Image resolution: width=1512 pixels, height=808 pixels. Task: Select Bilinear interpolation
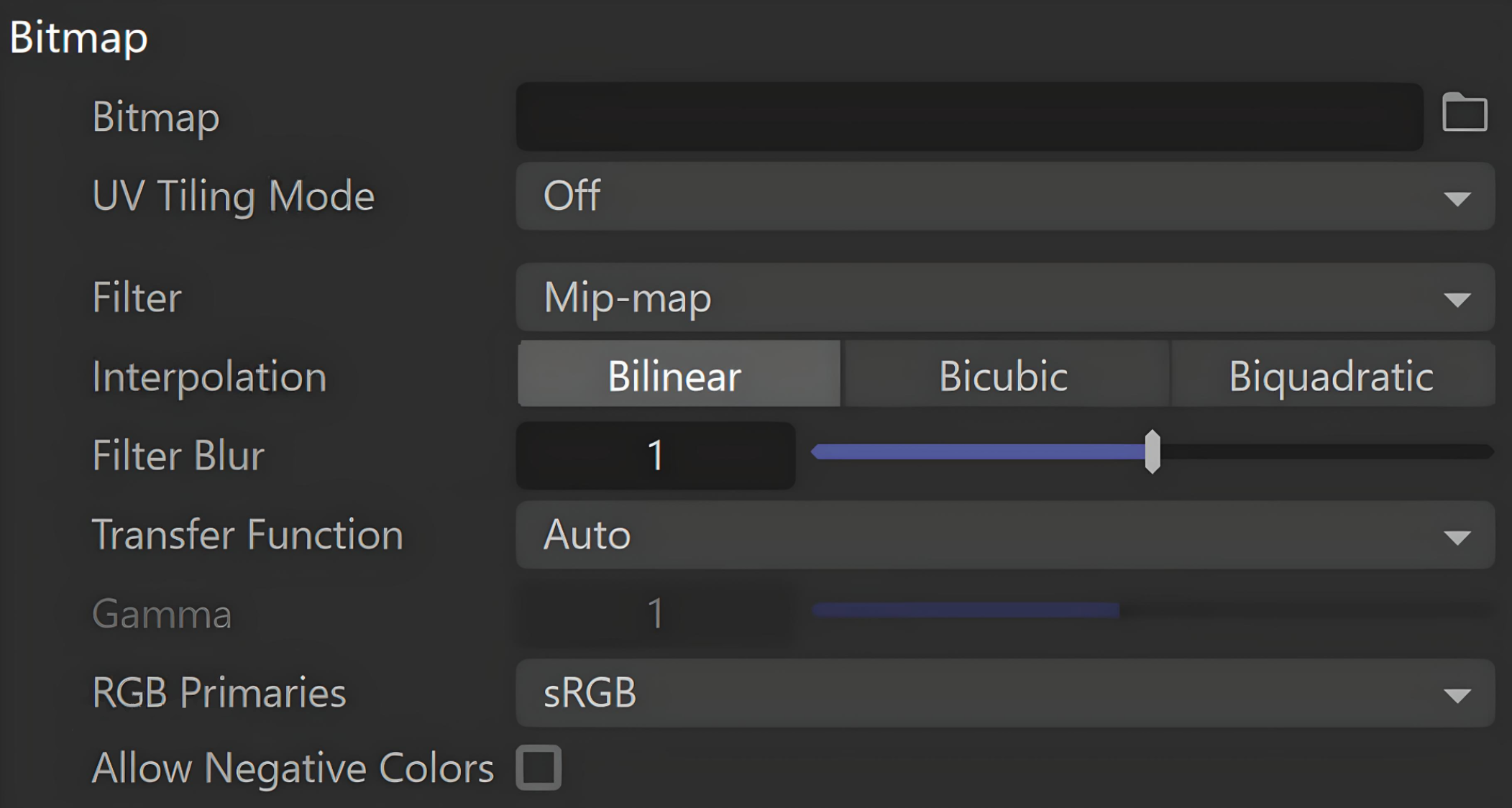[679, 374]
